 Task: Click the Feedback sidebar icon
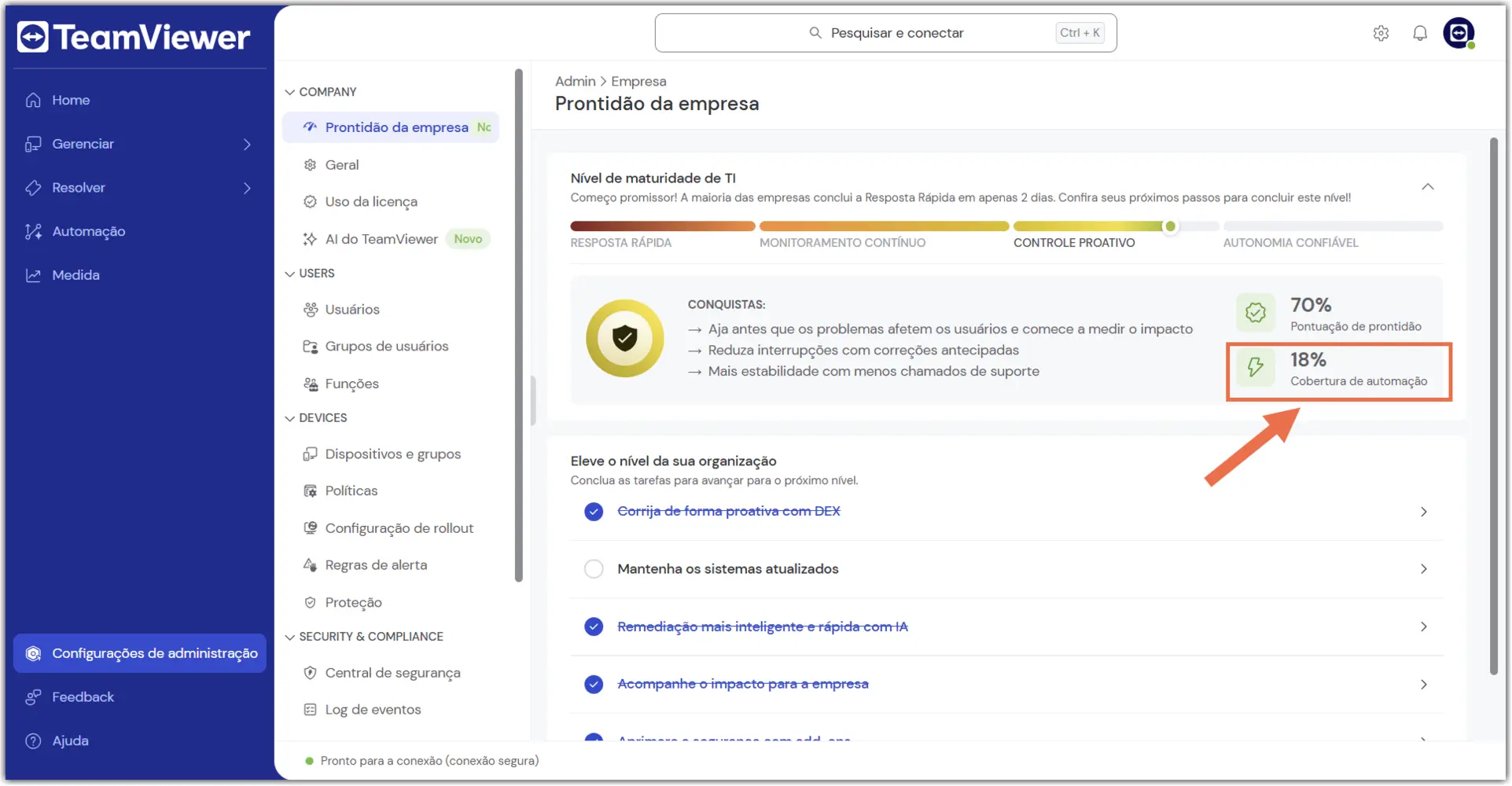pyautogui.click(x=33, y=697)
